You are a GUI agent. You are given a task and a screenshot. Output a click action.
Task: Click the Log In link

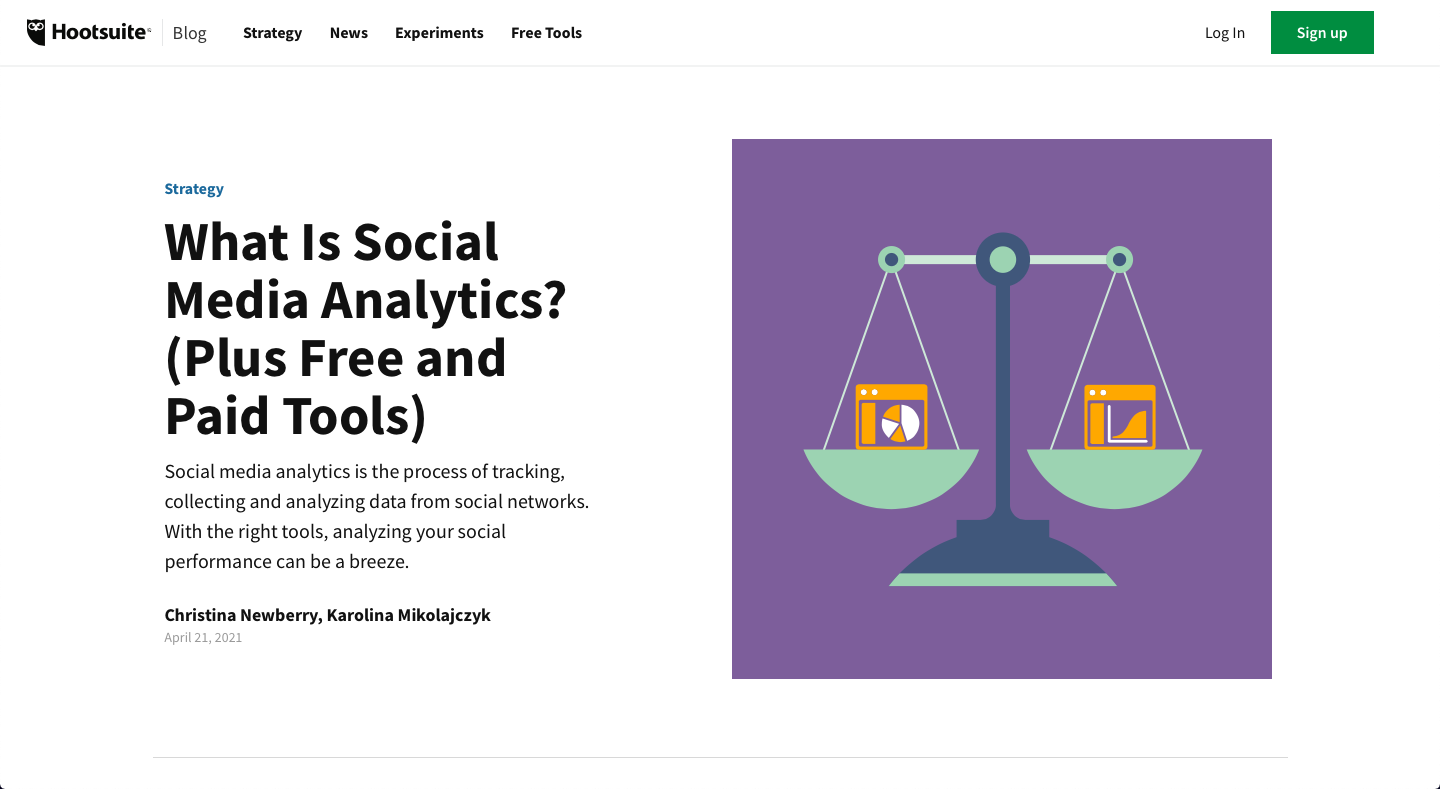click(1225, 33)
